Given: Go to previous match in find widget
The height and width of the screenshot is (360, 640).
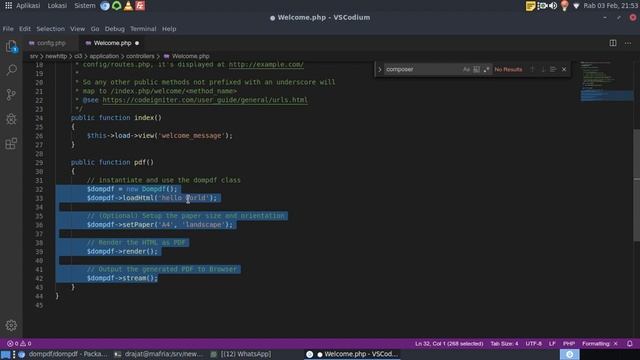Looking at the screenshot, I should point(532,69).
